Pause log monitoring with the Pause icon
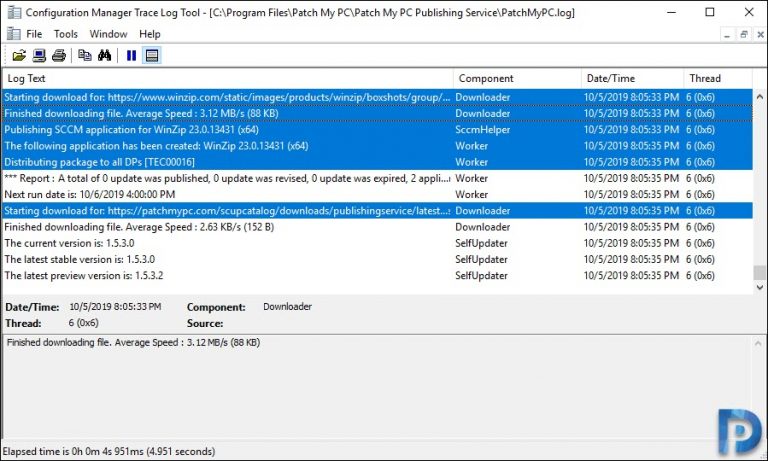Image resolution: width=768 pixels, height=461 pixels. pos(131,55)
